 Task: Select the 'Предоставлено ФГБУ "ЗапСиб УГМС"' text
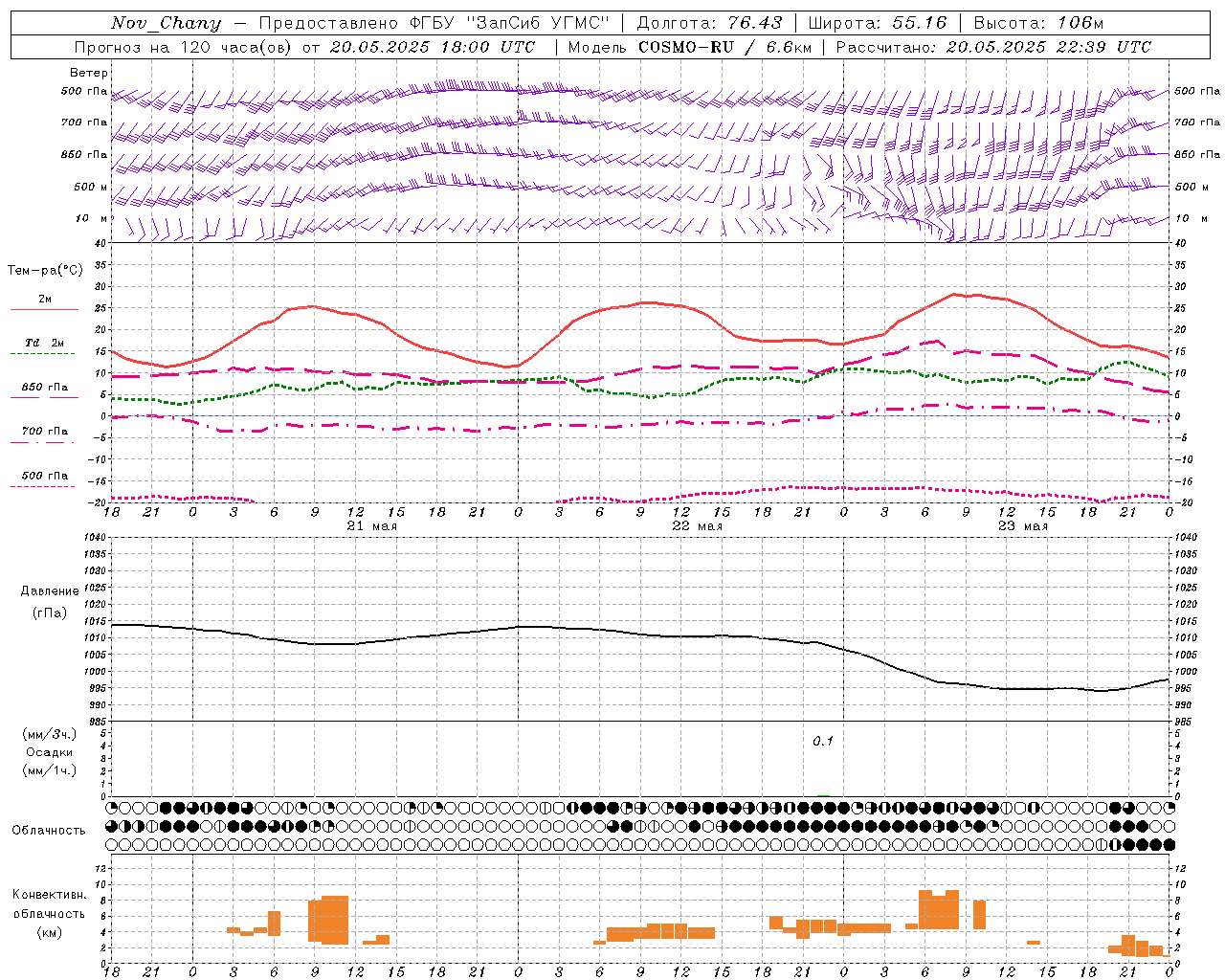434,23
